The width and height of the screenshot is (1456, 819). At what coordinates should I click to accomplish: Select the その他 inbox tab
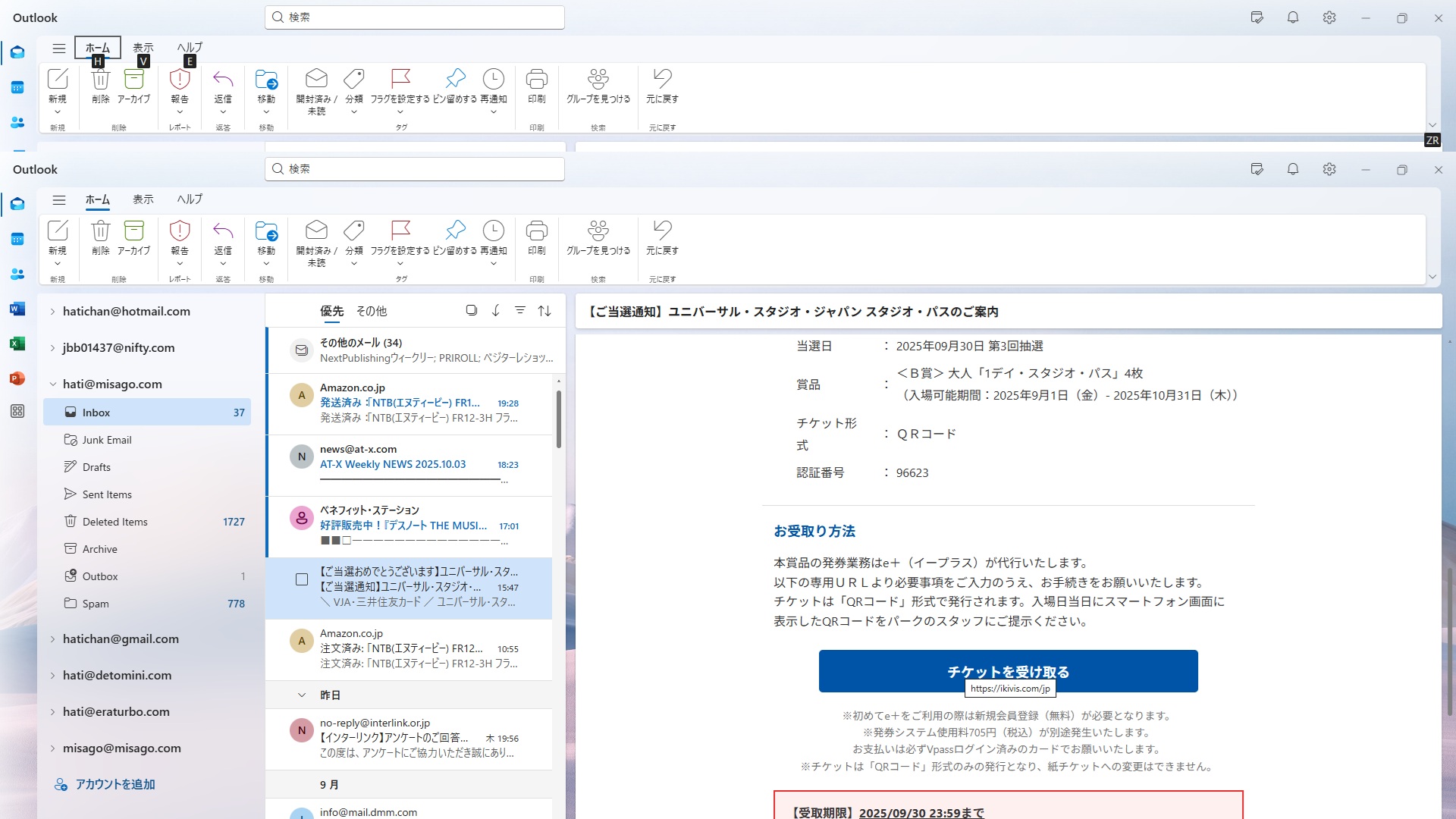(x=371, y=311)
